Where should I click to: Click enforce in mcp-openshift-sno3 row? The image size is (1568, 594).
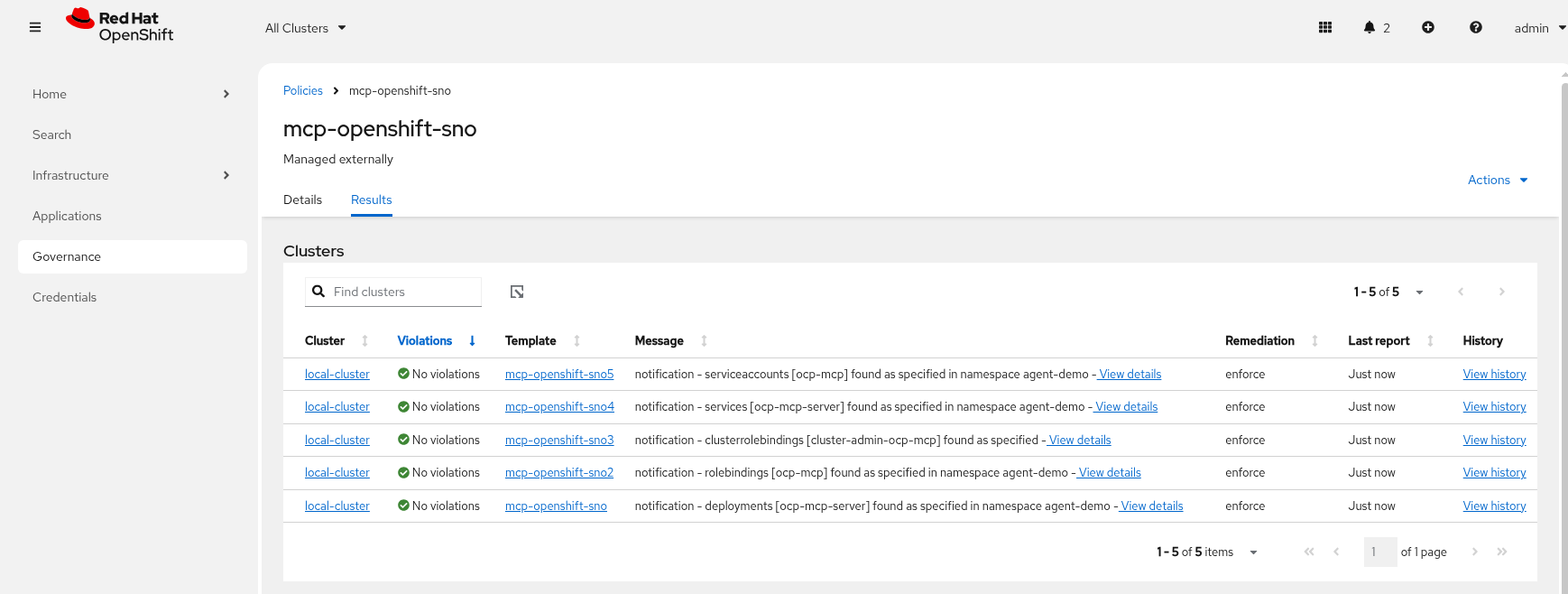coord(1245,440)
